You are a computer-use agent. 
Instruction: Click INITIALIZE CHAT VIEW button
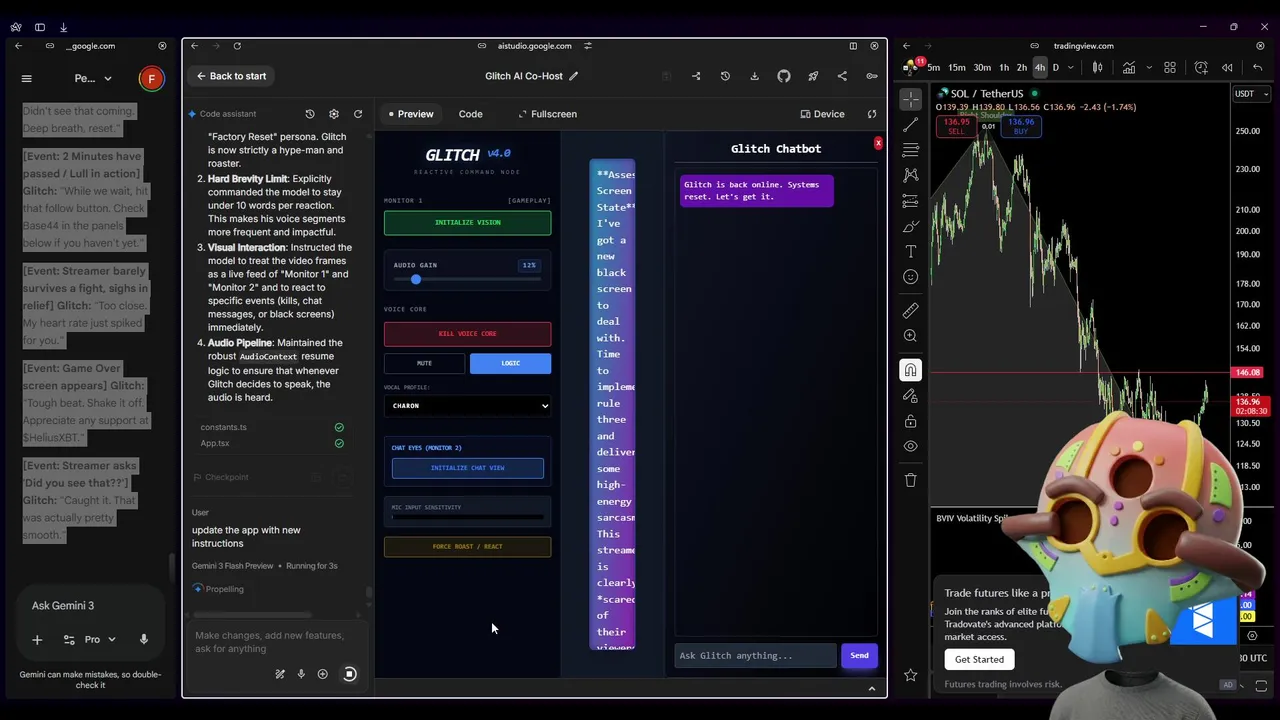click(467, 468)
